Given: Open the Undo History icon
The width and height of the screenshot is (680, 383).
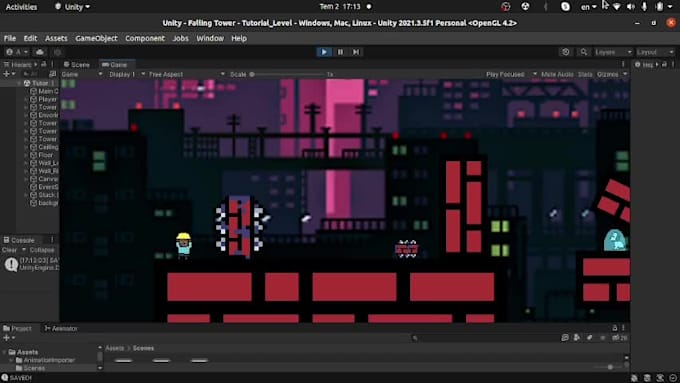Looking at the screenshot, I should [x=566, y=52].
